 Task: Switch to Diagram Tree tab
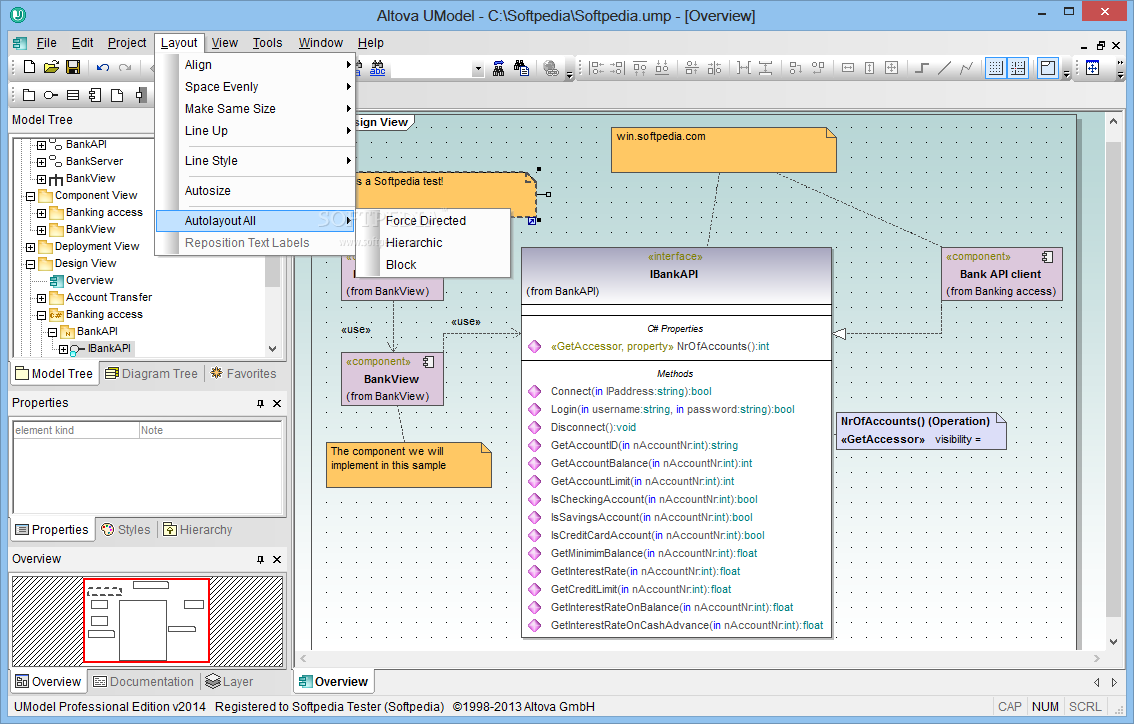click(151, 374)
